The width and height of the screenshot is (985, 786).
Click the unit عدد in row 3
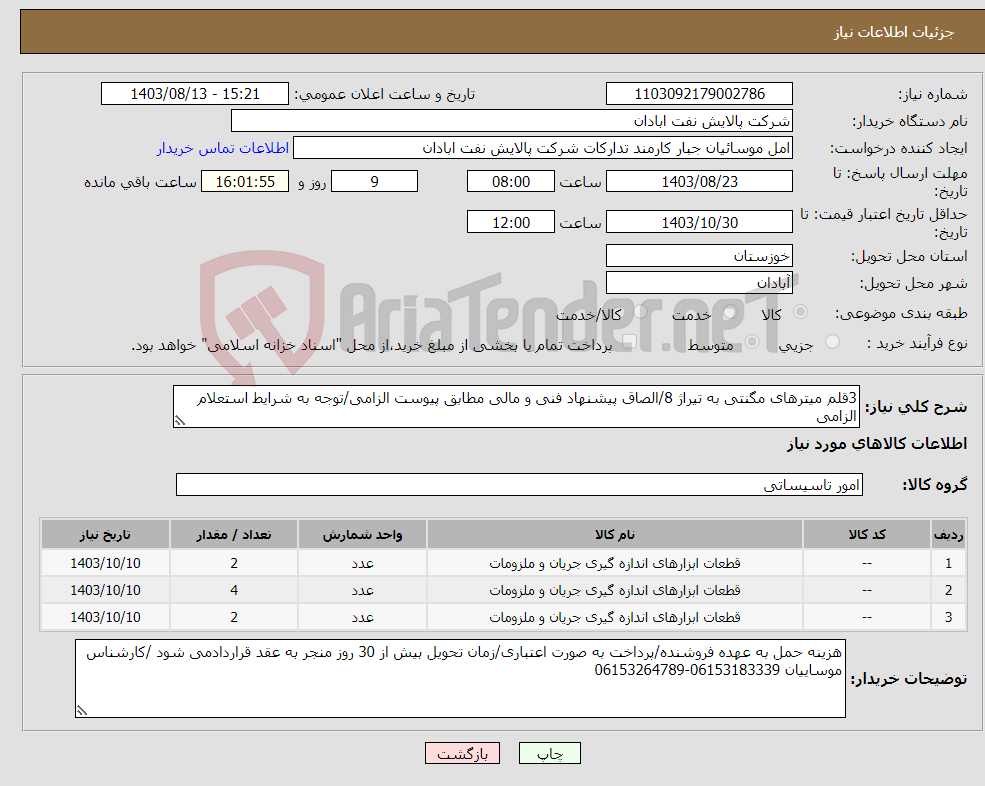(362, 618)
